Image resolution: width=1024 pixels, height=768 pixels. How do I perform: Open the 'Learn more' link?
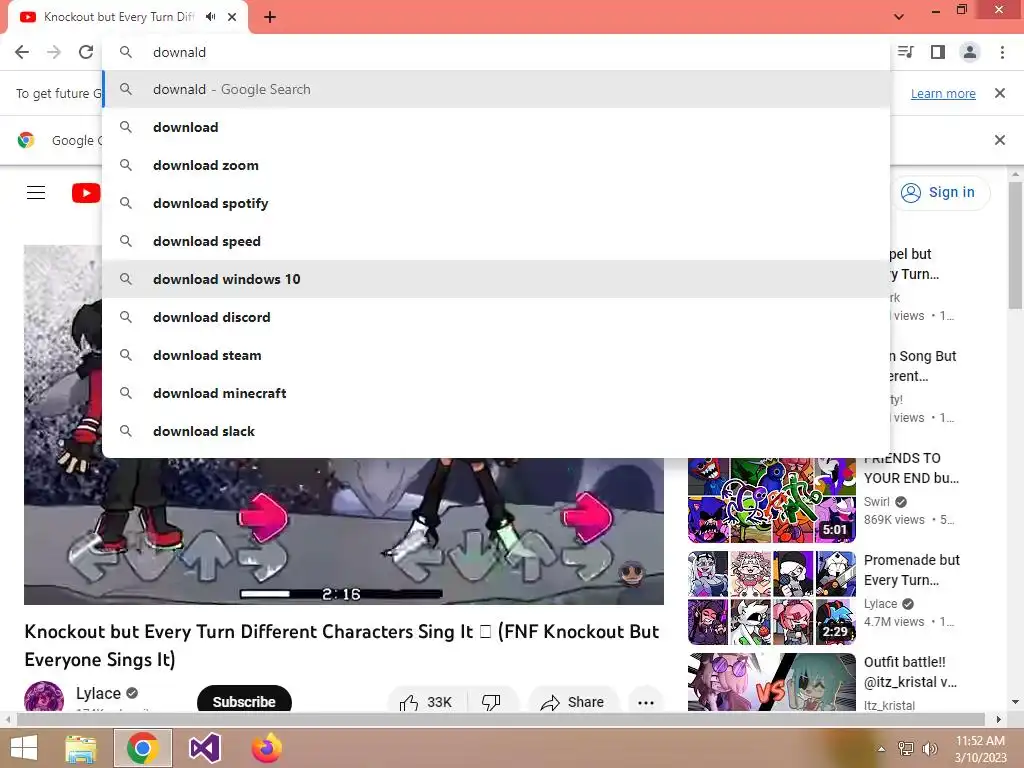tap(943, 93)
